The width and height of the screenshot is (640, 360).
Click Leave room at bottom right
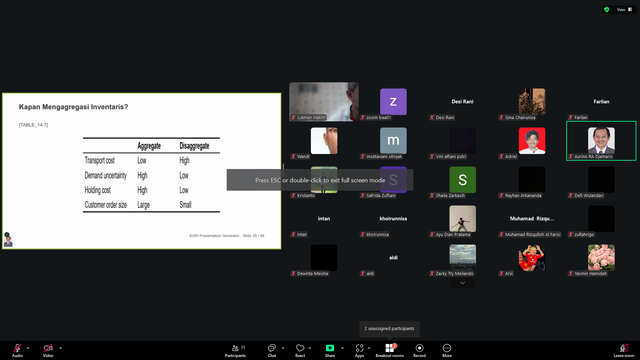[624, 350]
